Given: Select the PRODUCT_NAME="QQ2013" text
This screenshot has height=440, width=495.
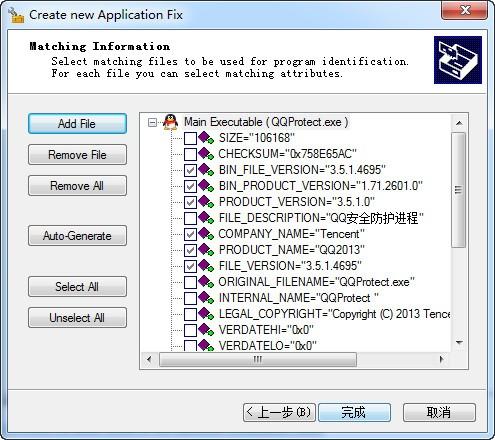Looking at the screenshot, I should tap(292, 250).
